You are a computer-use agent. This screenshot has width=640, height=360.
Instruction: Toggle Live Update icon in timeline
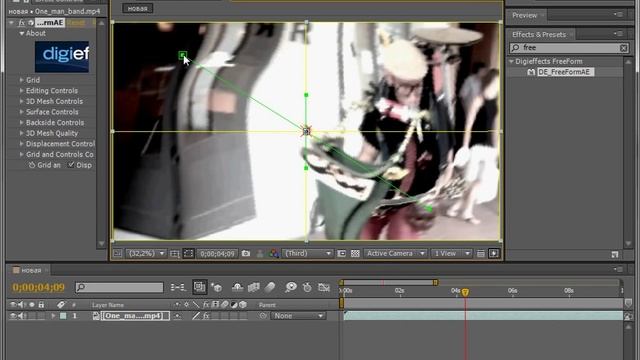(x=200, y=287)
